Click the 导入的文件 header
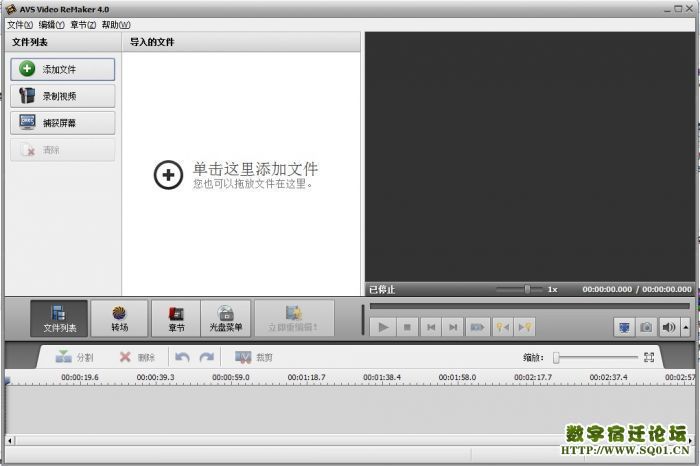The image size is (700, 466). point(152,42)
